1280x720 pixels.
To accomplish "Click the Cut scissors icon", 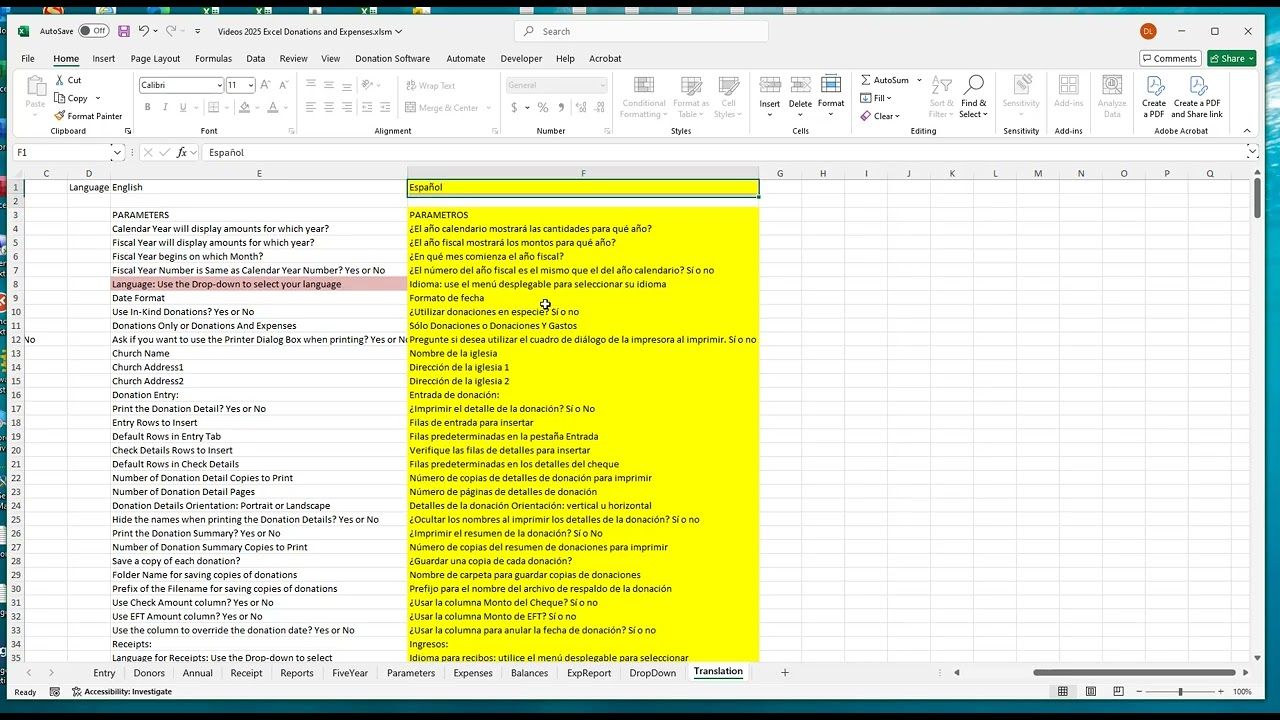I will click(x=60, y=80).
